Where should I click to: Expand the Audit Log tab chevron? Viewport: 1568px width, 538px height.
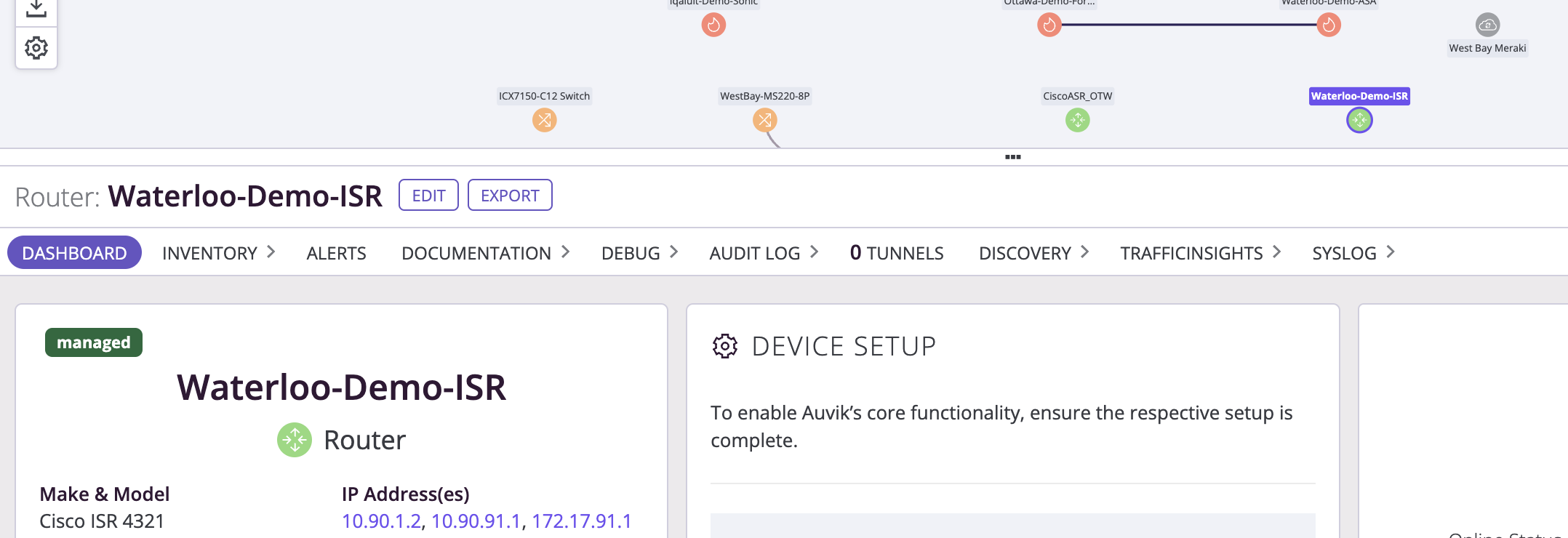815,252
